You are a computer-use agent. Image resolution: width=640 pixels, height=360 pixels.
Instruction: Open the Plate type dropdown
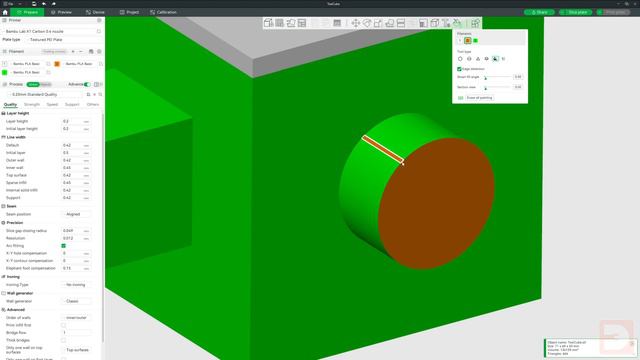point(64,40)
